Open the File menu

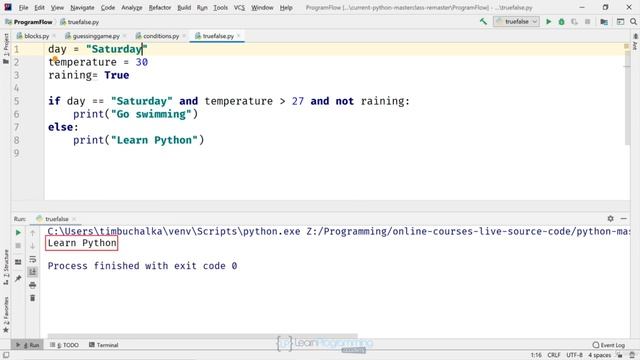tap(23, 7)
